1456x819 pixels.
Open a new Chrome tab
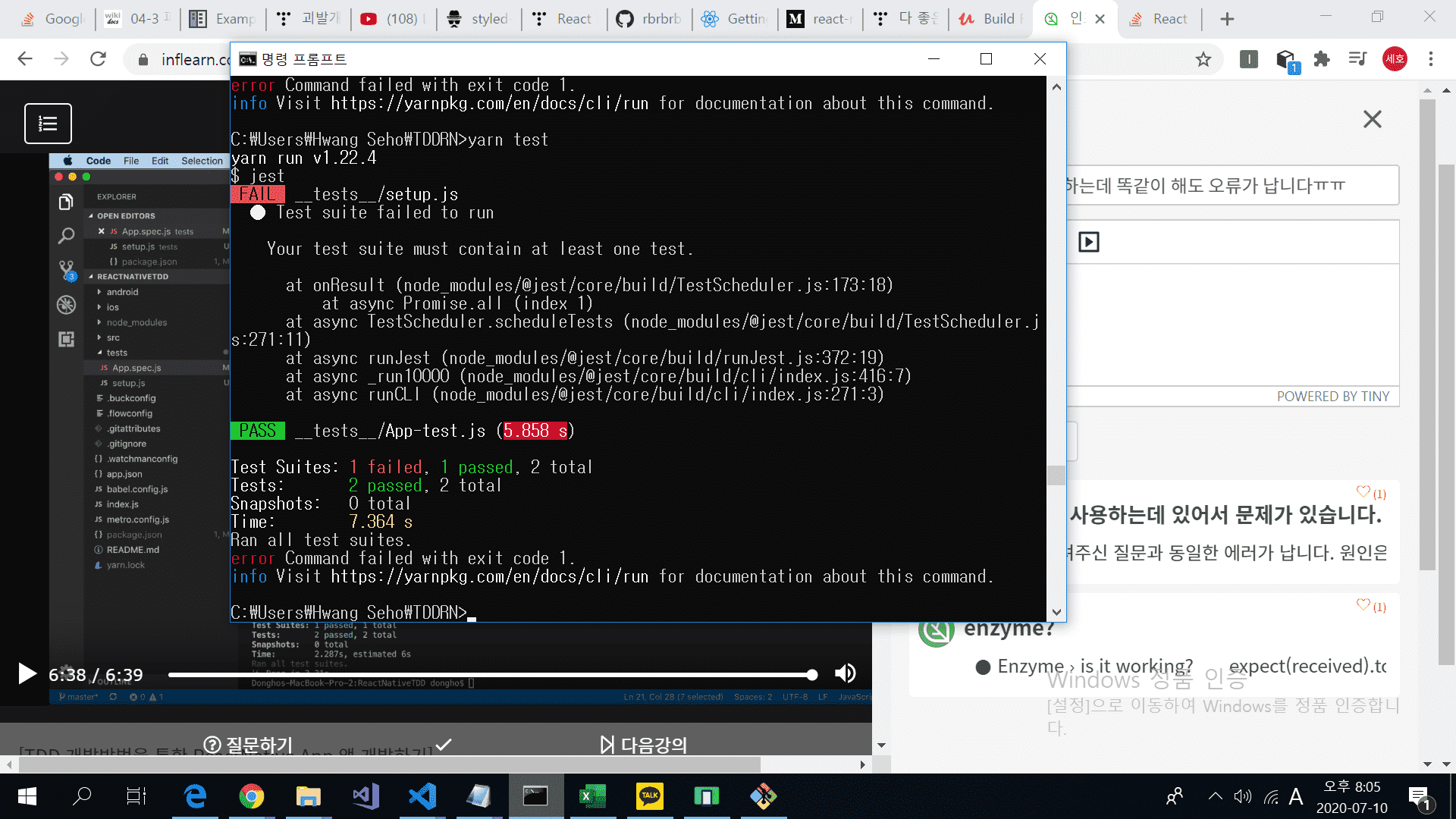(x=1227, y=20)
